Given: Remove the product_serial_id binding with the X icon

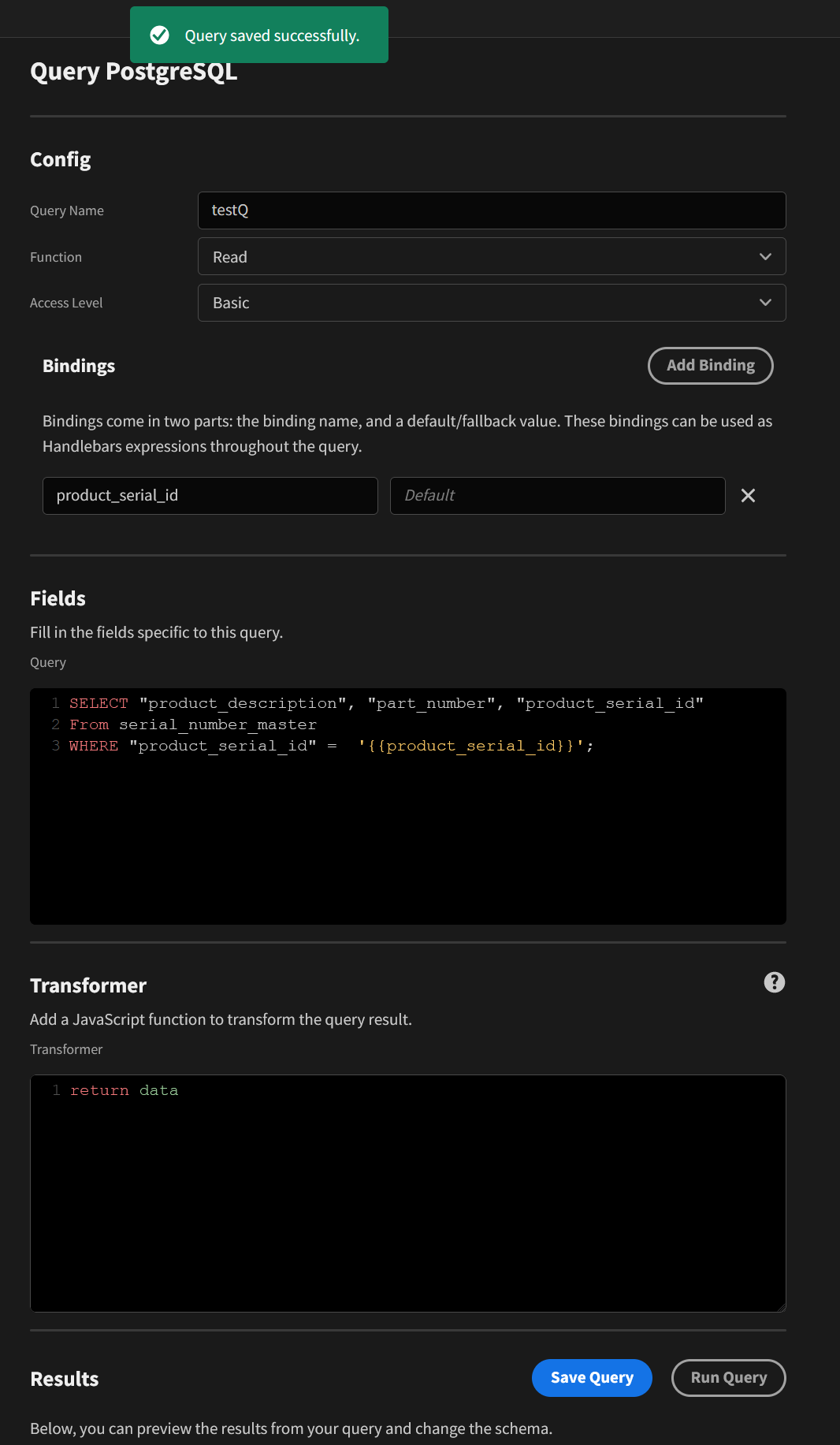Looking at the screenshot, I should pyautogui.click(x=748, y=495).
